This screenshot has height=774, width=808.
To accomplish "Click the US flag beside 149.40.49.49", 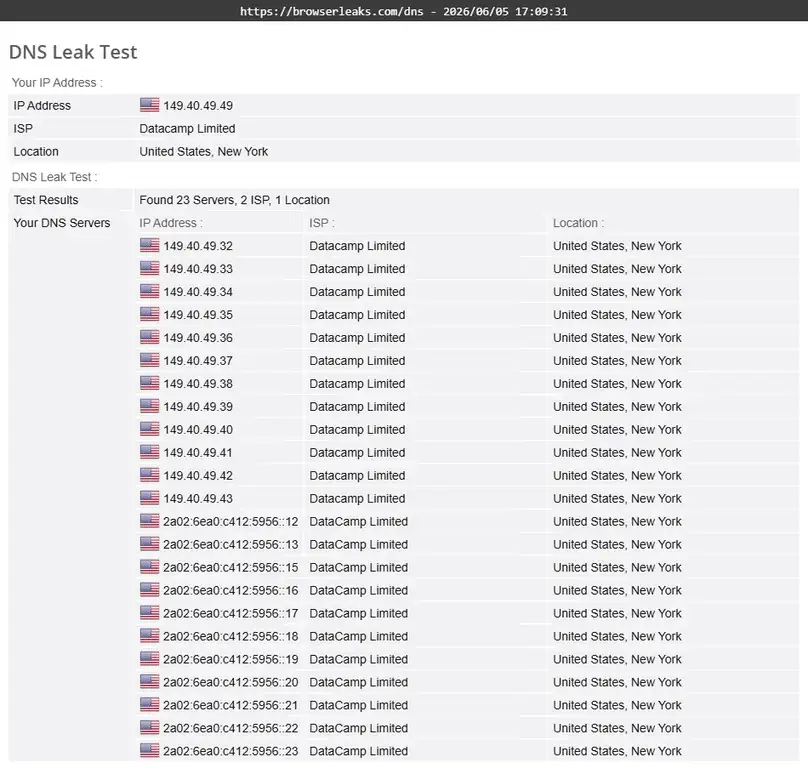I will 149,105.
